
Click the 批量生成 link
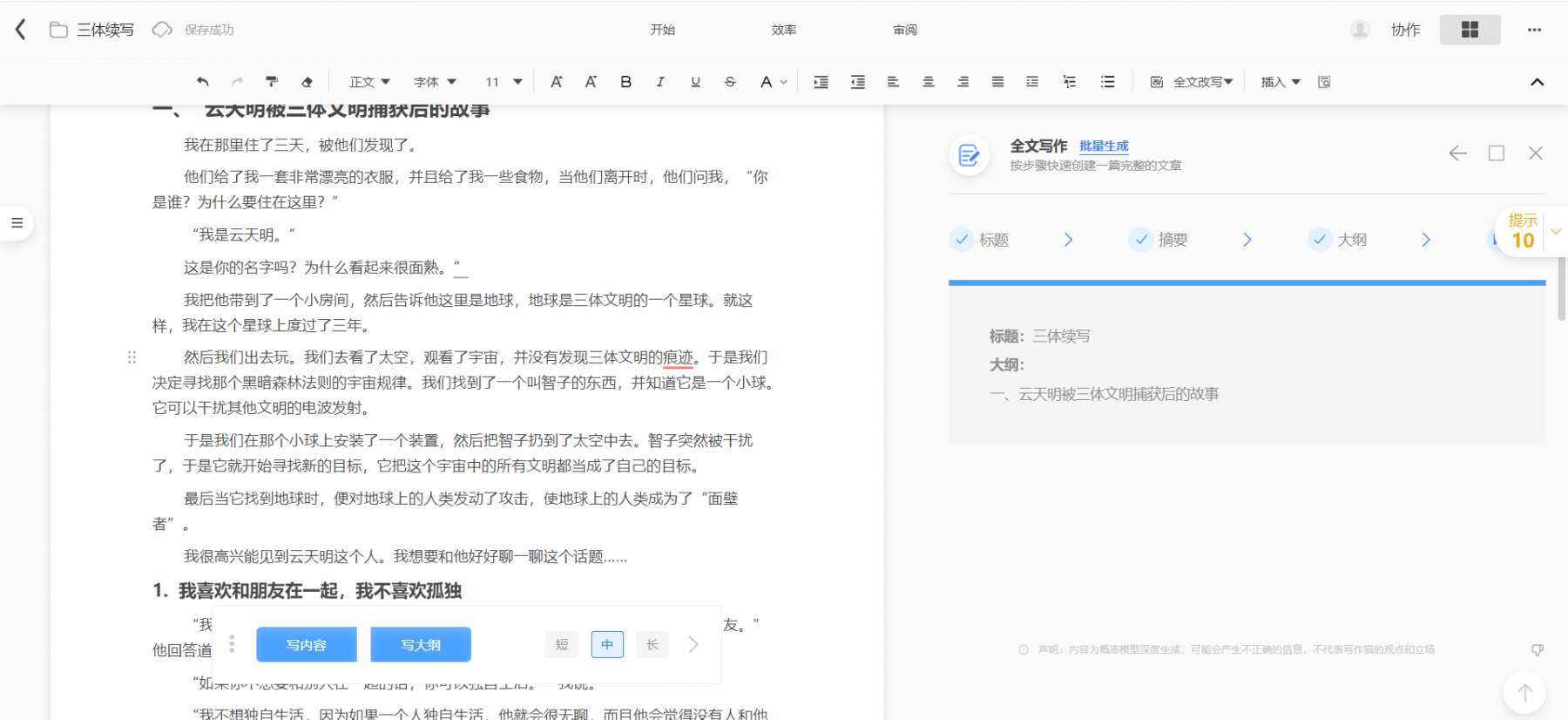1104,146
